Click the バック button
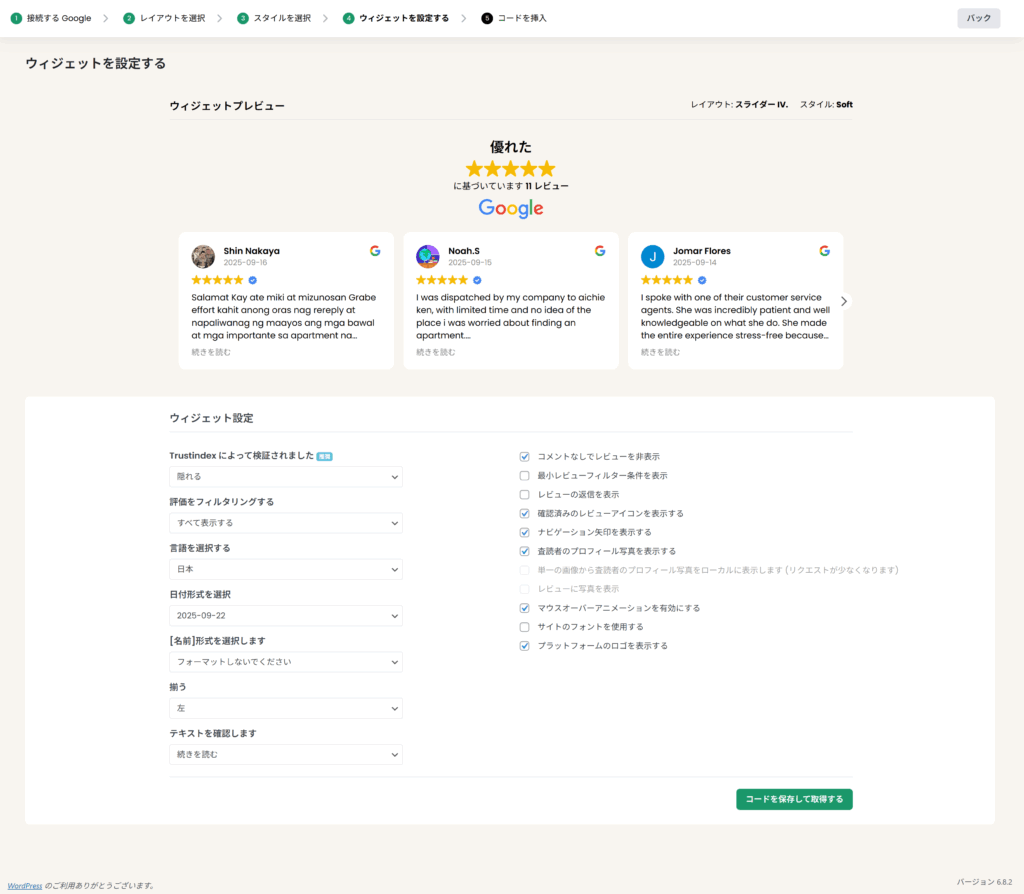The width and height of the screenshot is (1024, 894). [978, 18]
